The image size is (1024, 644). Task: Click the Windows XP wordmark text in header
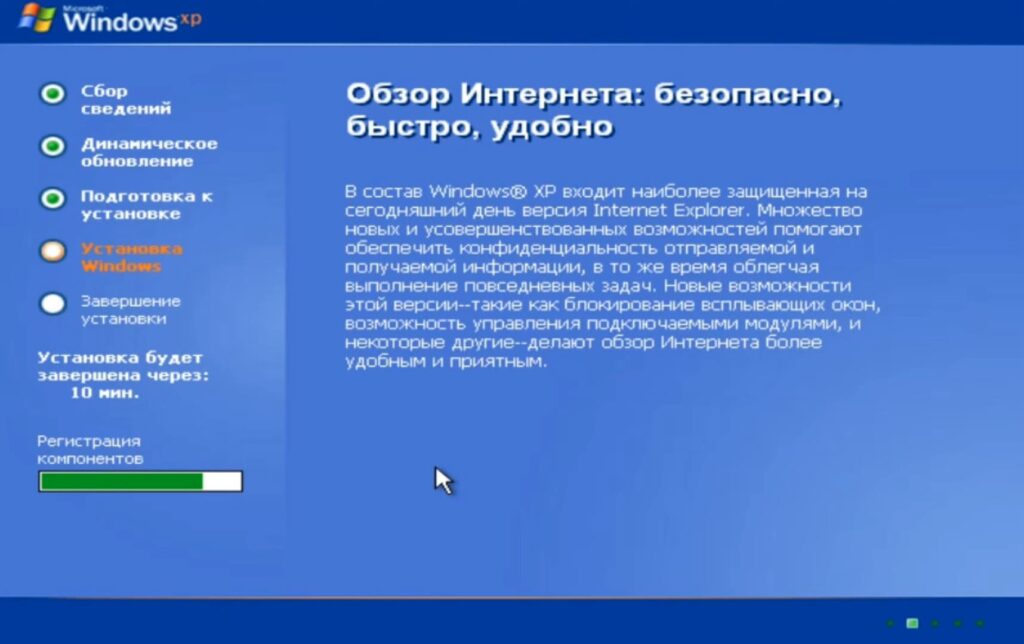tap(132, 21)
